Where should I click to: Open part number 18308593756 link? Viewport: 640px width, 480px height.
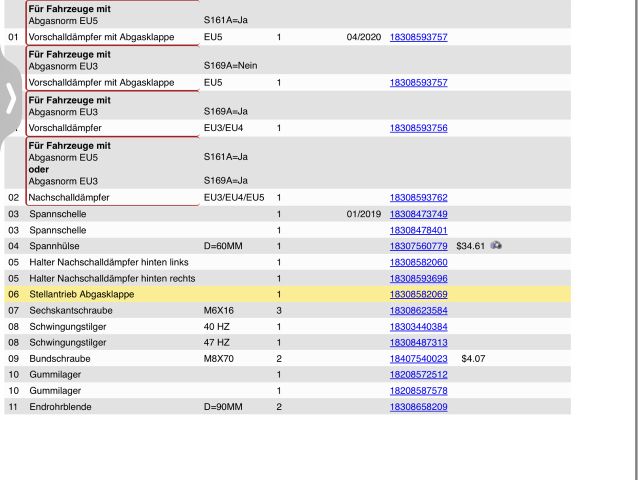[x=418, y=128]
